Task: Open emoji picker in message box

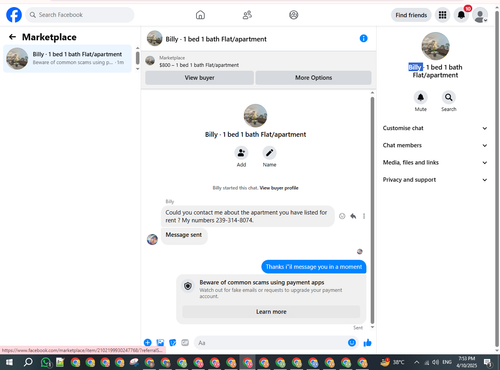Action: [352, 343]
